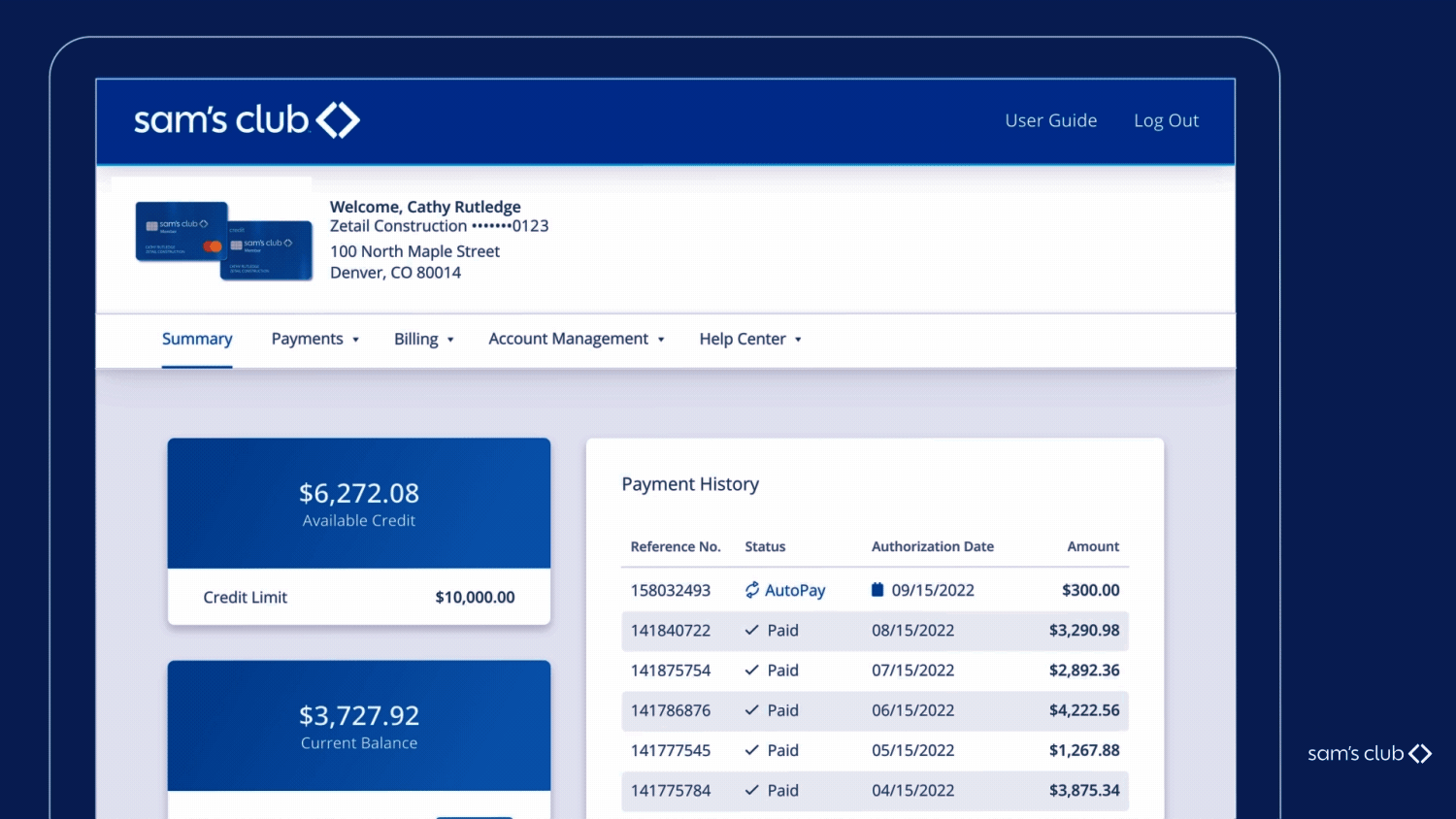Click the AutoPay recurring arrows icon
Screen dimensions: 1456x819
click(x=752, y=590)
